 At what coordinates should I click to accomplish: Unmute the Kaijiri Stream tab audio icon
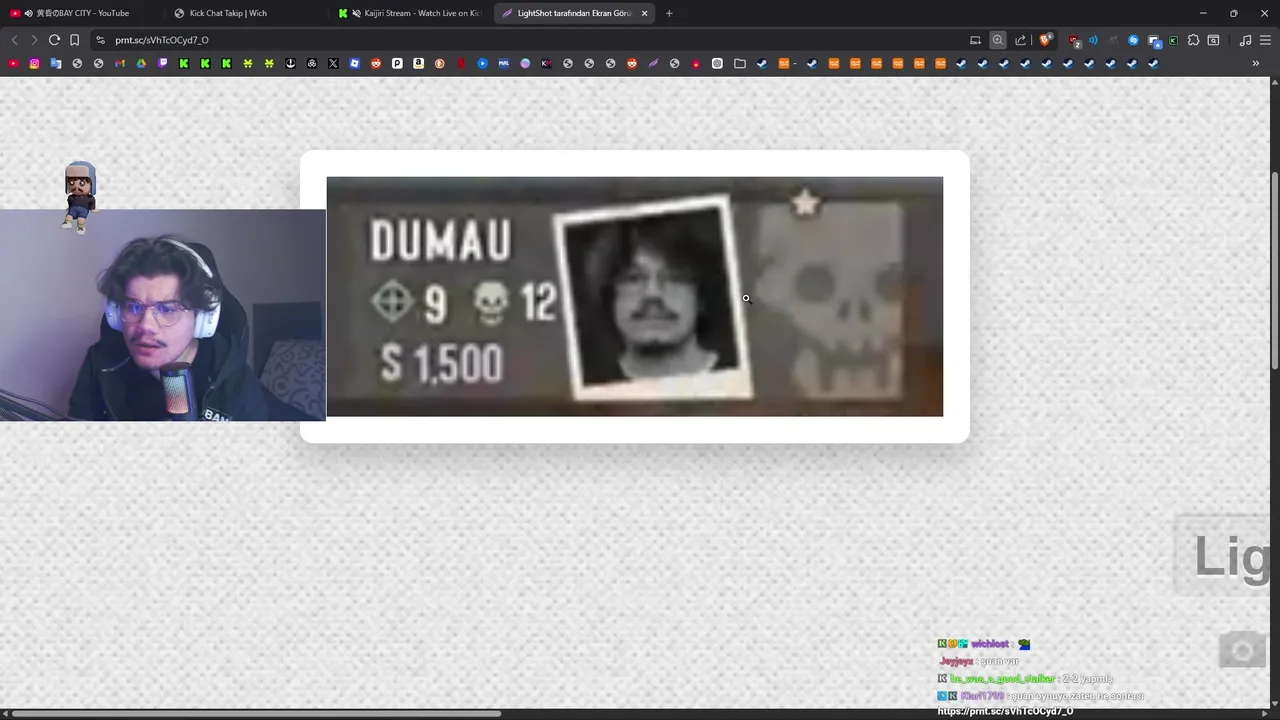[356, 13]
